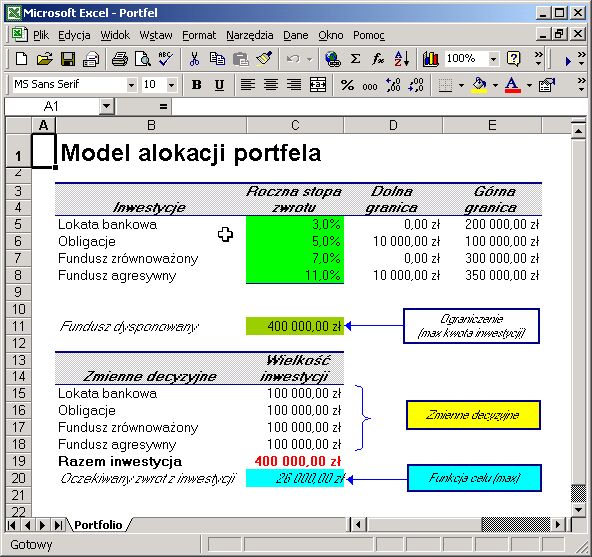
Task: Click last sheet navigation arrow
Action: (x=58, y=525)
